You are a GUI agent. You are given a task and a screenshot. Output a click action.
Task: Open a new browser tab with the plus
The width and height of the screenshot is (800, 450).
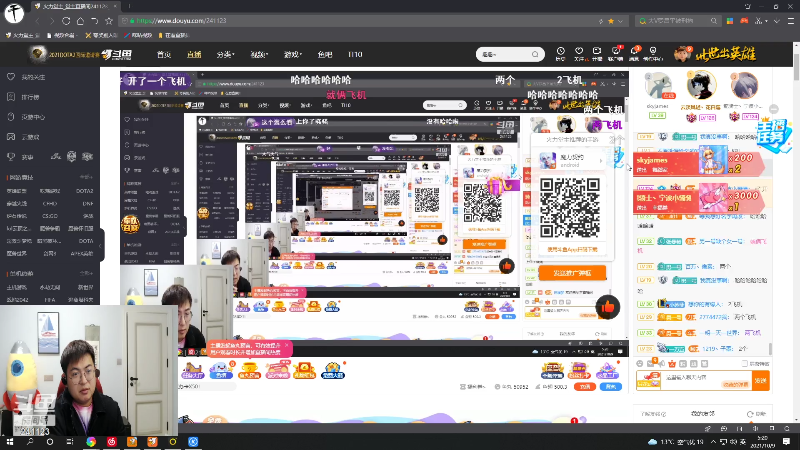[129, 6]
